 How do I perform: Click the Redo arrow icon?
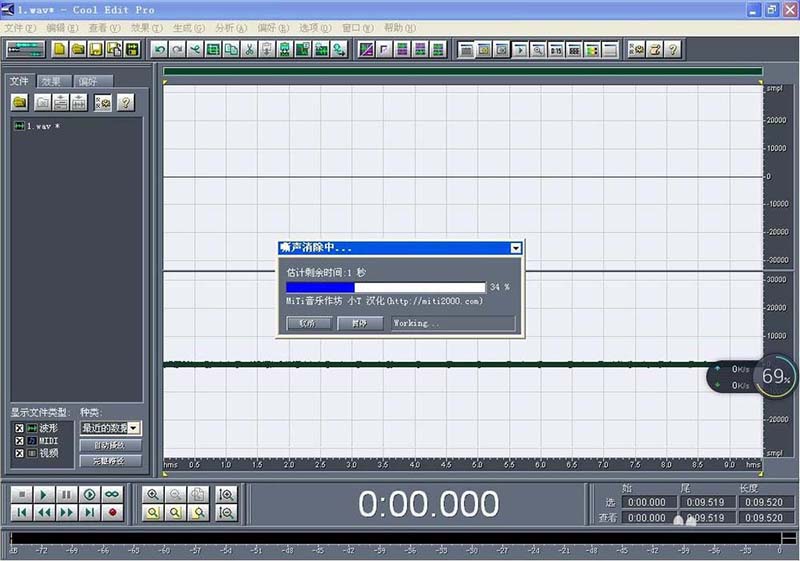tap(178, 49)
